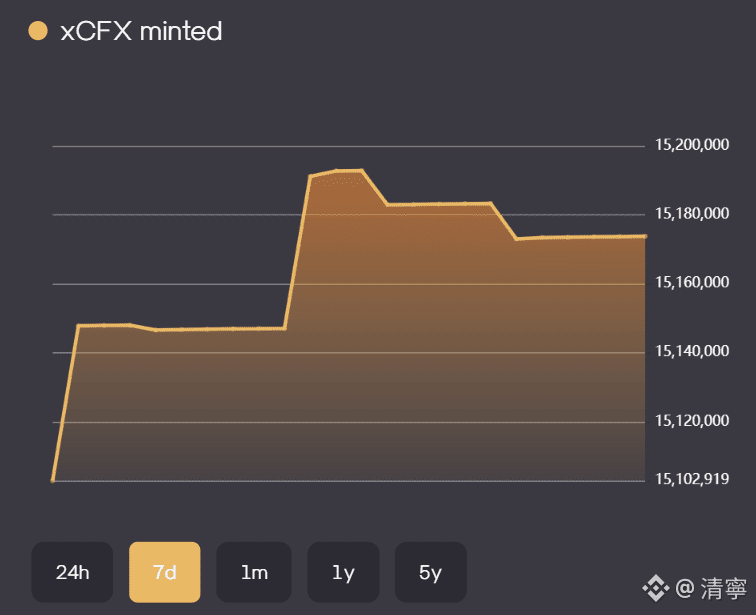Select the 5y range button
This screenshot has width=756, height=615.
(431, 572)
